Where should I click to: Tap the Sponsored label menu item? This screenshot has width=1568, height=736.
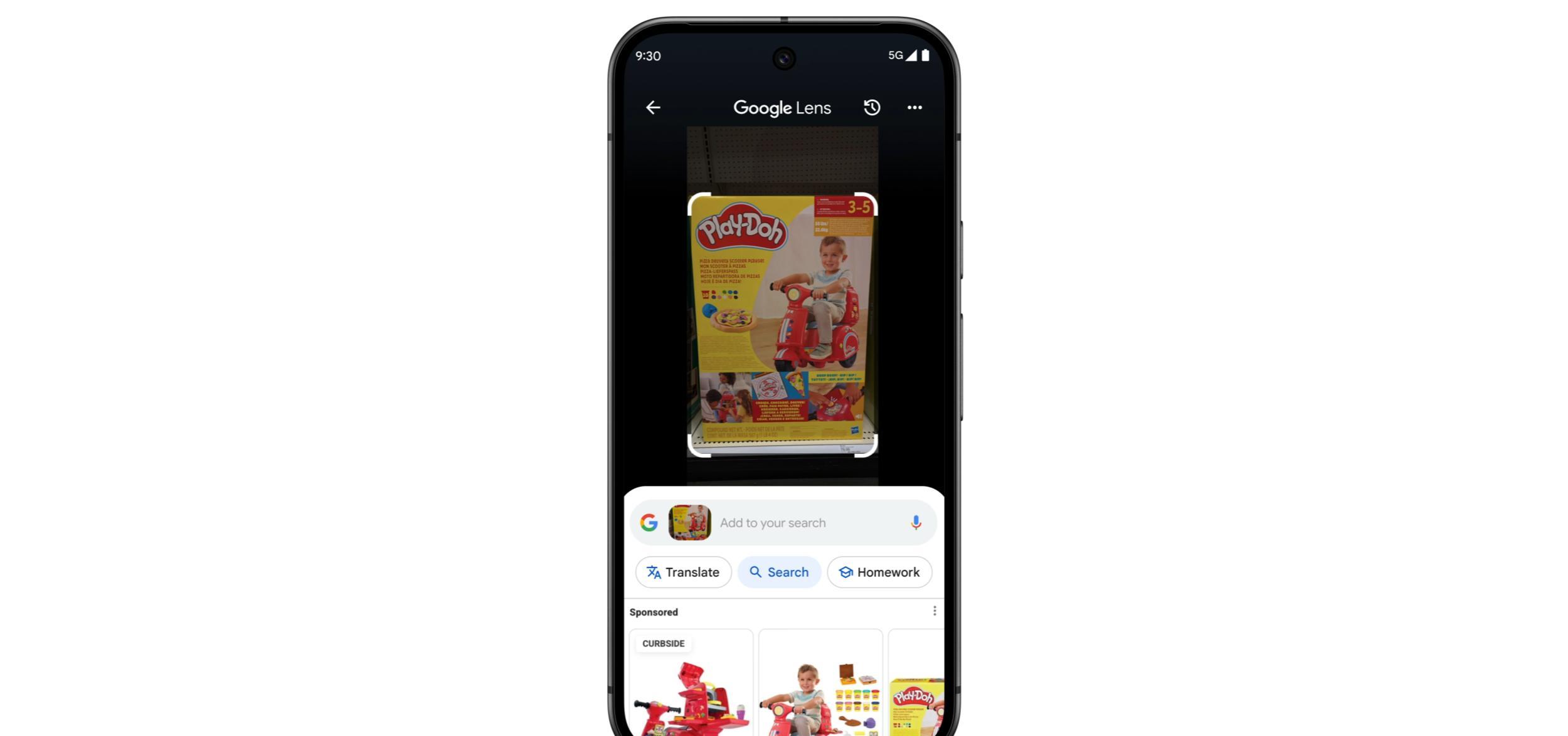[x=932, y=610]
